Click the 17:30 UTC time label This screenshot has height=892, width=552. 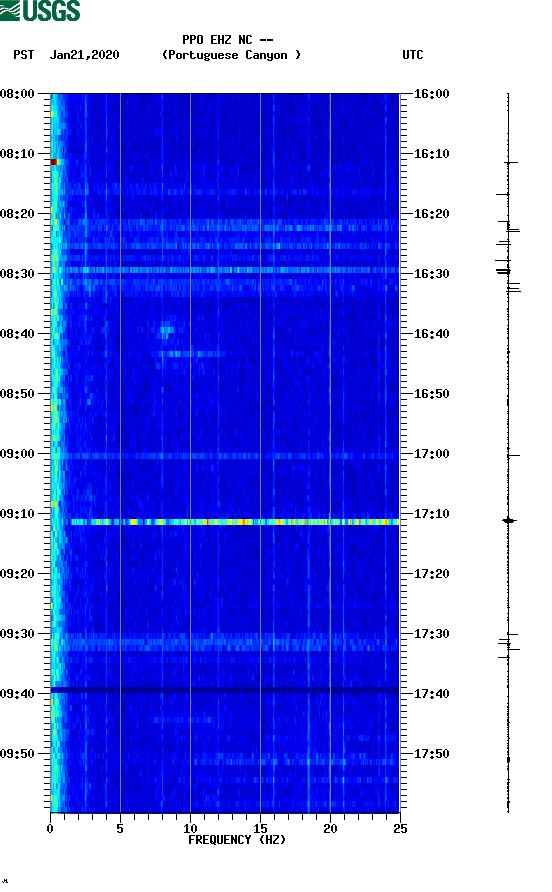point(431,634)
